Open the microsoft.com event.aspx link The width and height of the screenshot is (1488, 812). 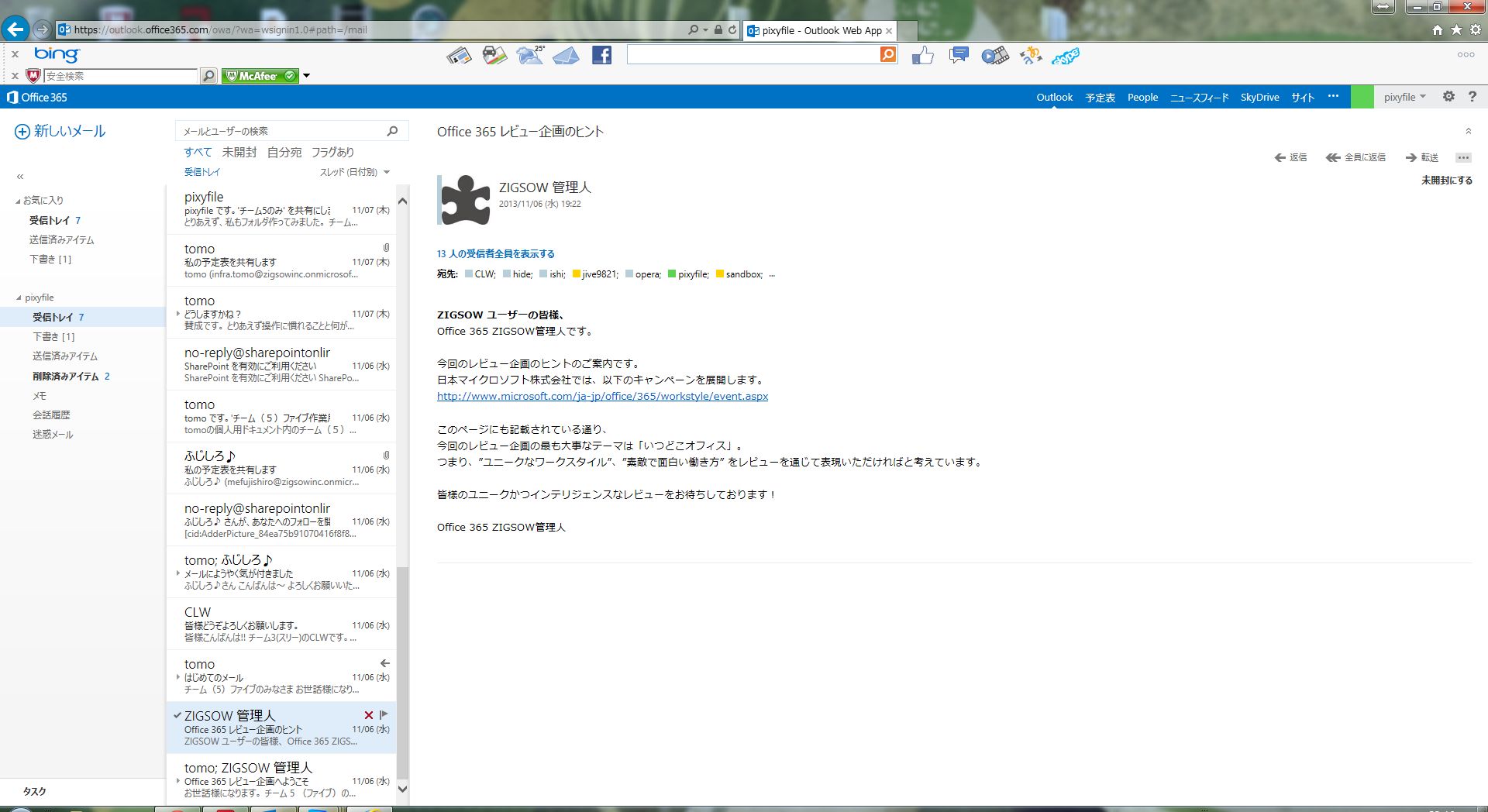tap(602, 396)
